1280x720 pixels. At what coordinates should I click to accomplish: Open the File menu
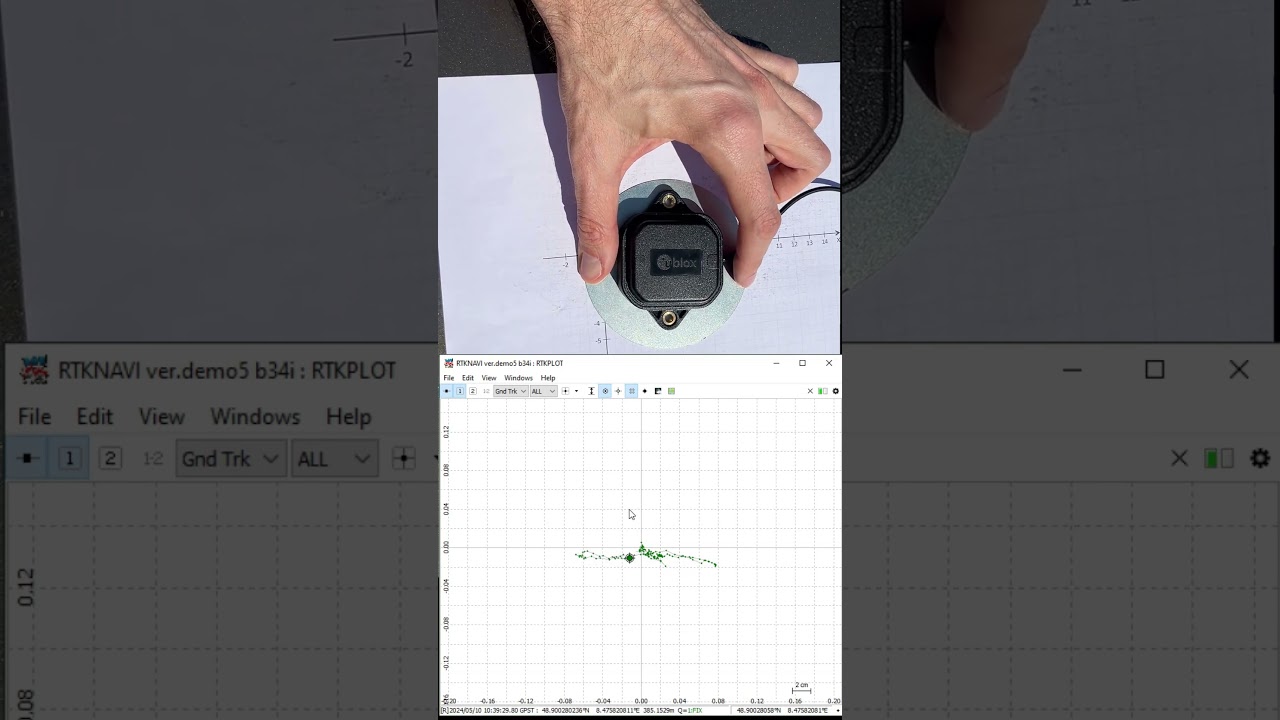click(449, 378)
